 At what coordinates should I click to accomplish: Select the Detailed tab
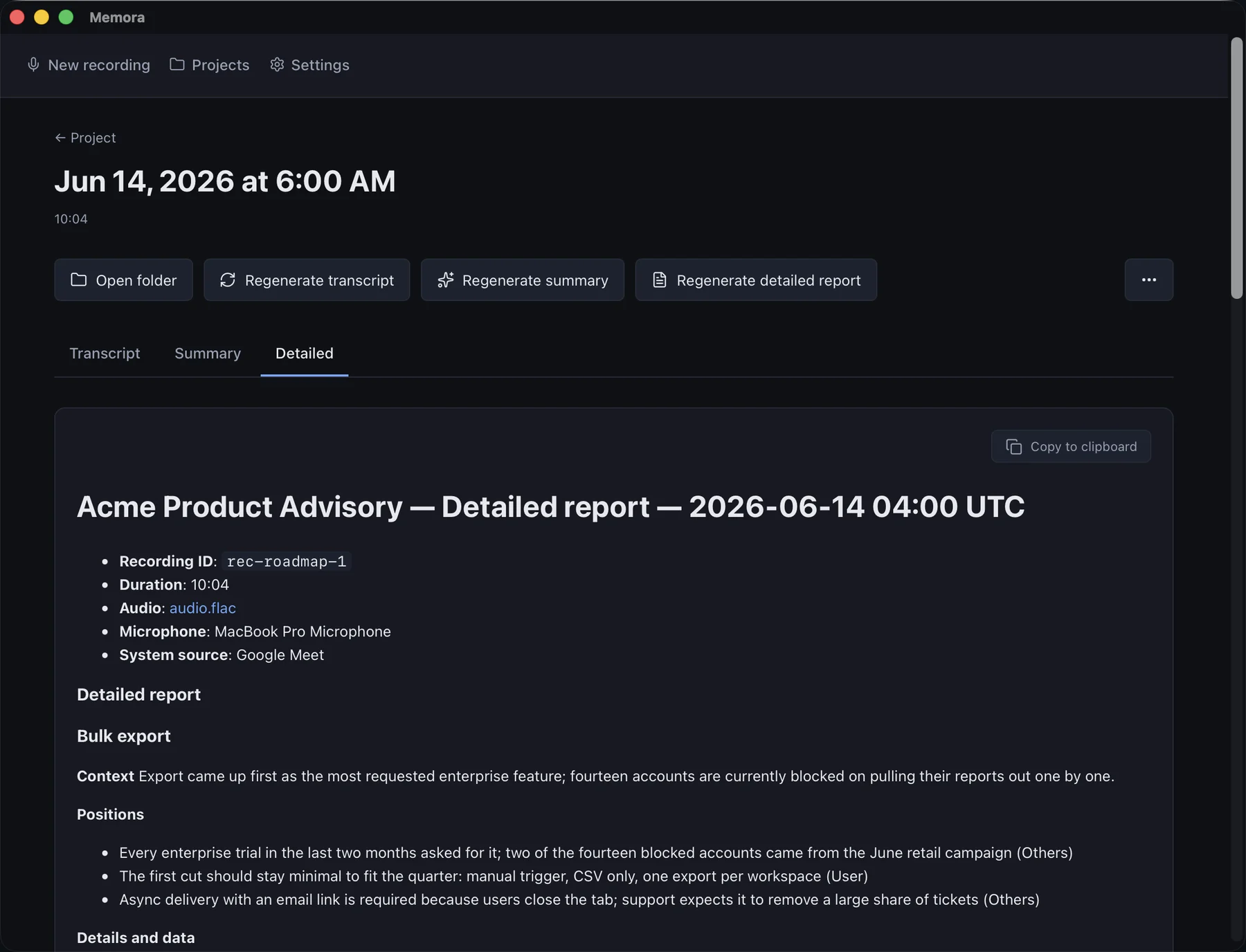[x=305, y=354]
